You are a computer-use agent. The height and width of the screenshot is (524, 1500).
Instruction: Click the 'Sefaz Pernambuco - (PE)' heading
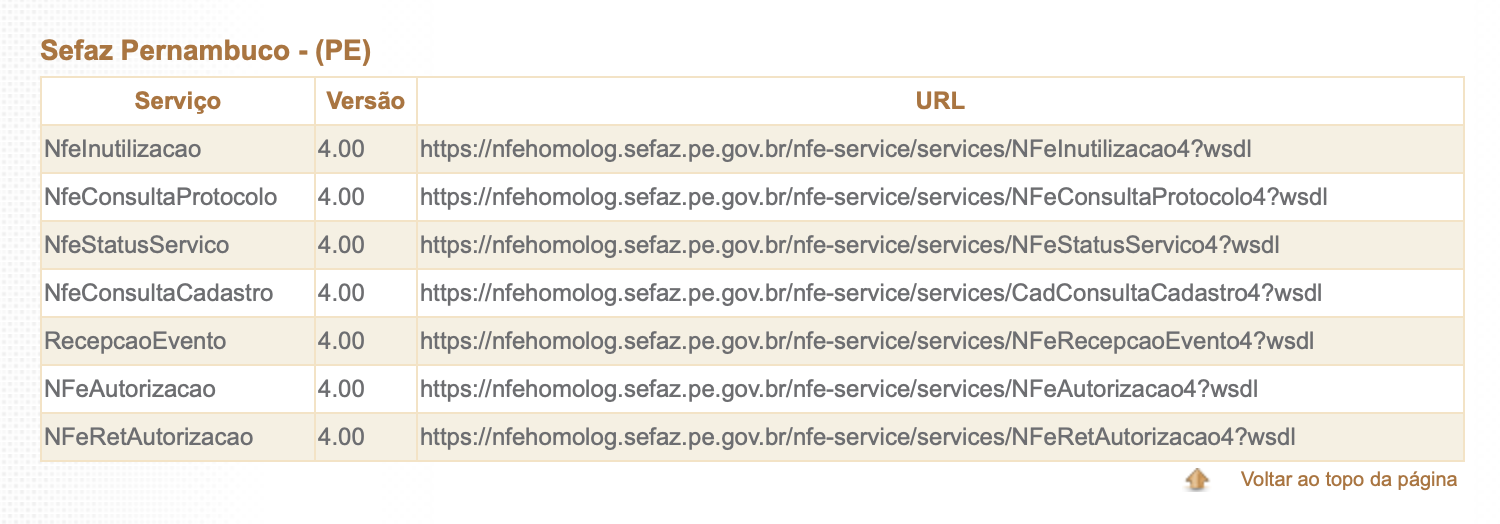click(206, 51)
